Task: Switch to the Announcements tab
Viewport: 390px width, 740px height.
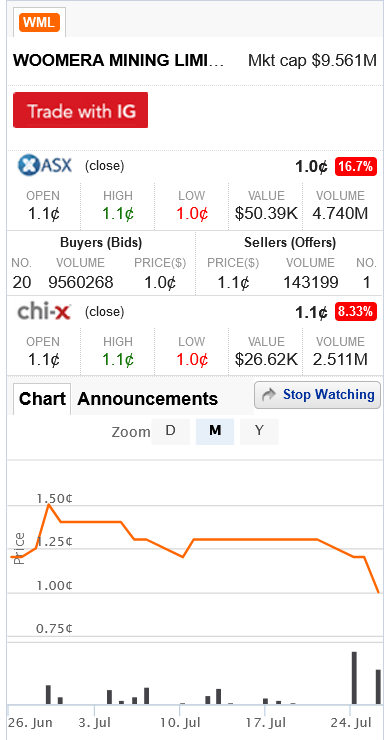Action: tap(147, 399)
